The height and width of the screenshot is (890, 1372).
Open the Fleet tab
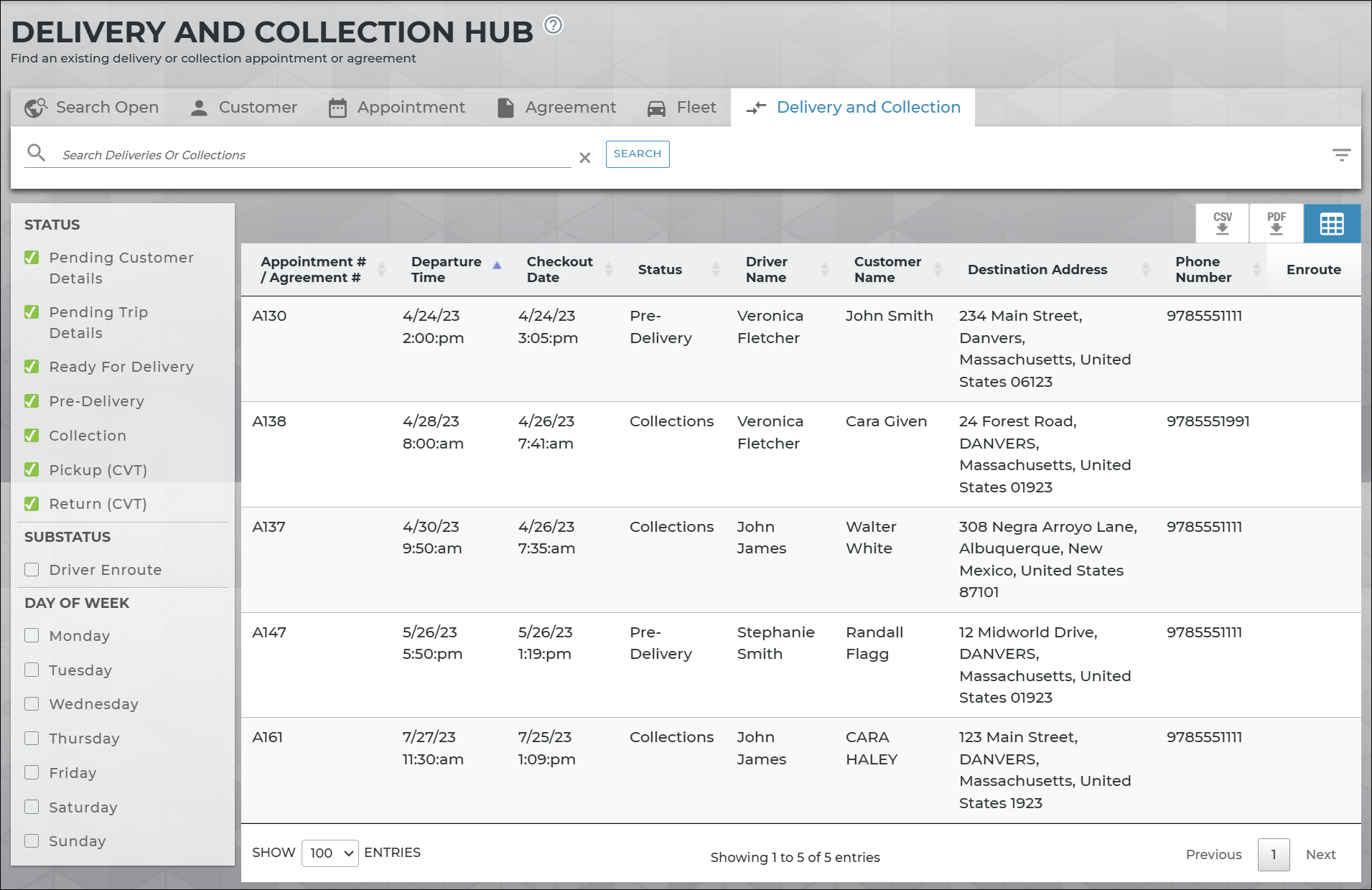tap(681, 108)
